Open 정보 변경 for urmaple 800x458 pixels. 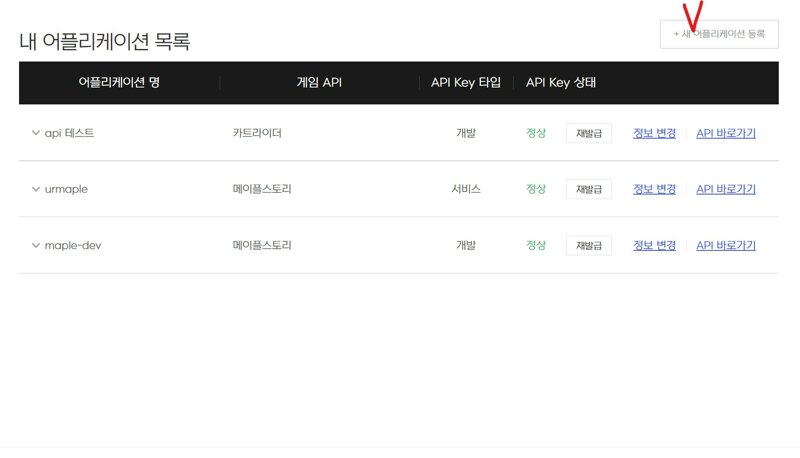pyautogui.click(x=655, y=189)
